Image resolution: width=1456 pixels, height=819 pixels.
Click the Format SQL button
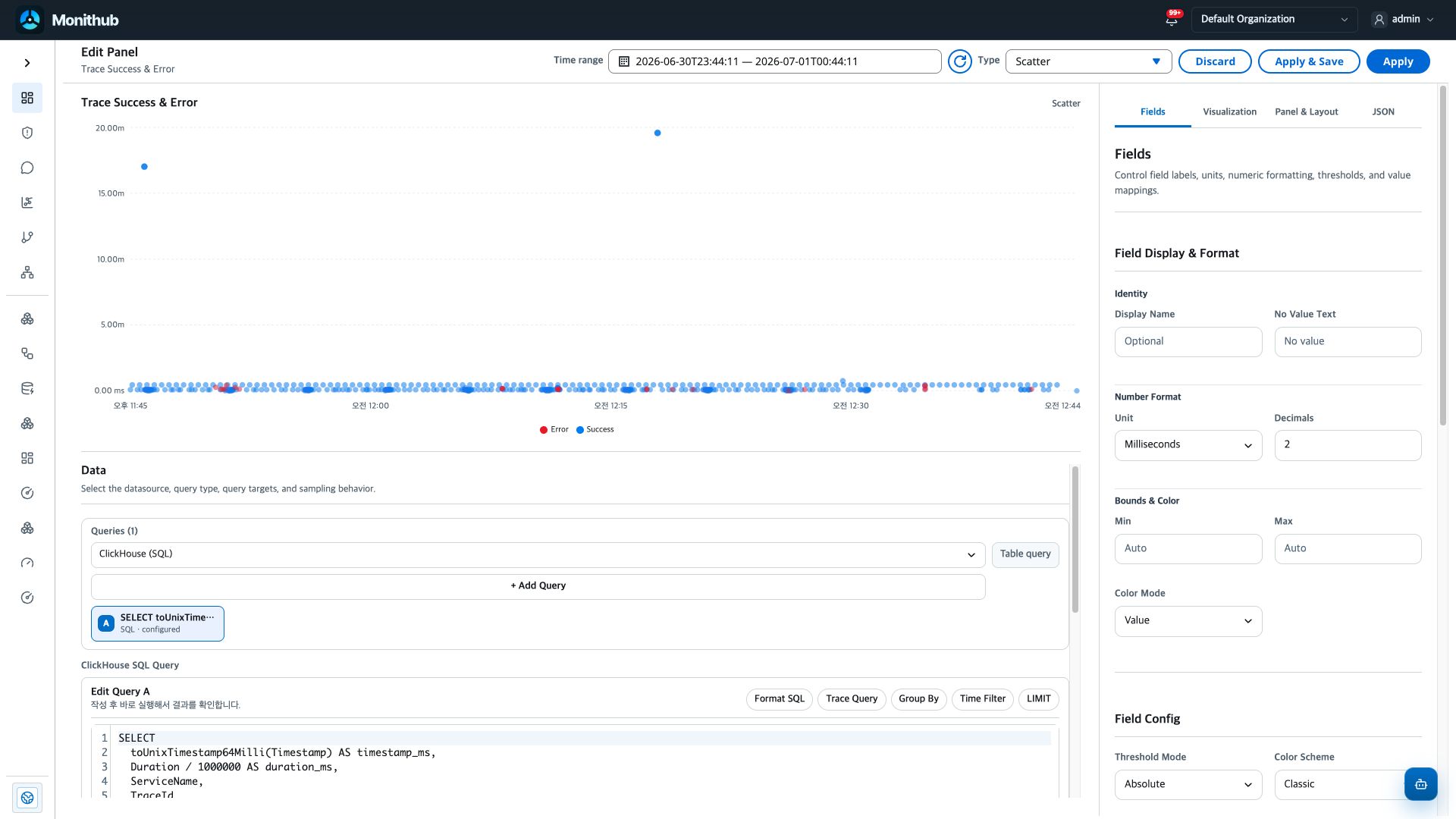tap(779, 699)
